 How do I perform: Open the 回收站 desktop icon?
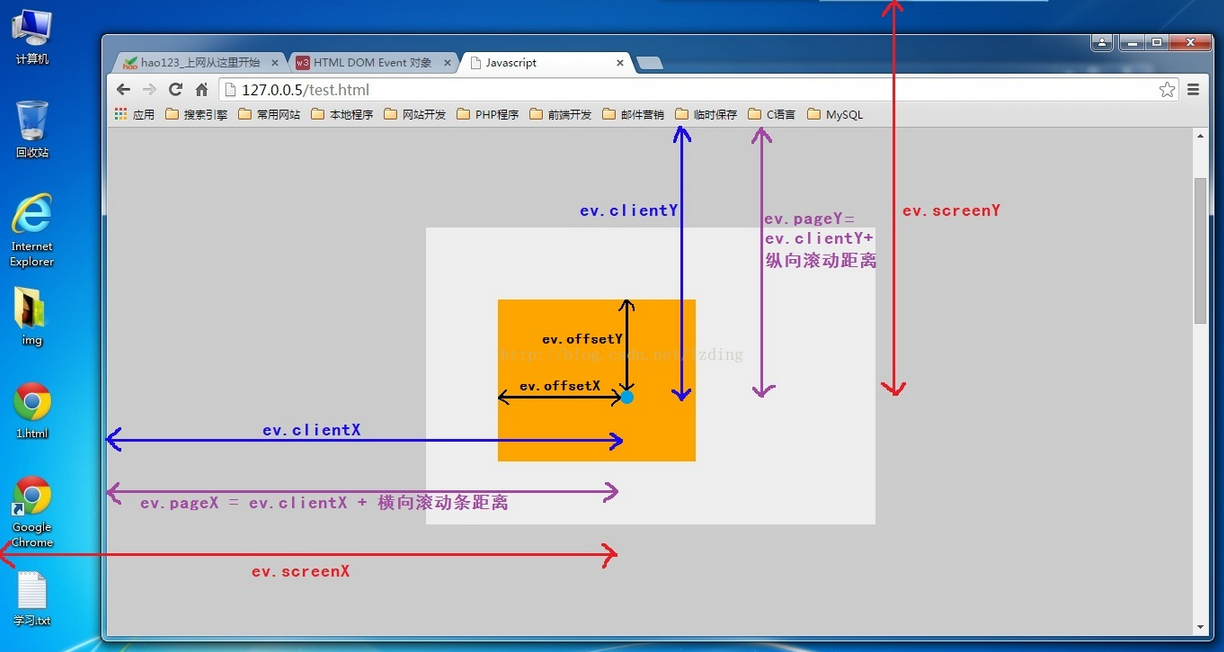click(31, 120)
